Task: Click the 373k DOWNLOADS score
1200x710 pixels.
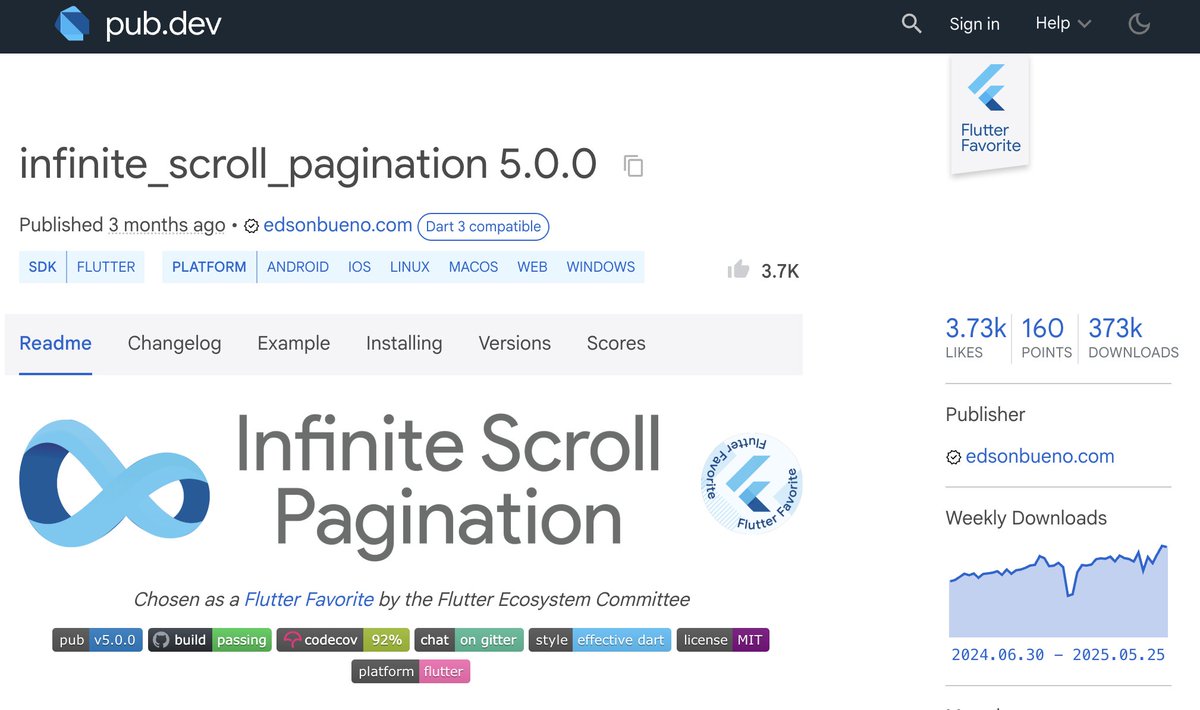Action: coord(1133,338)
